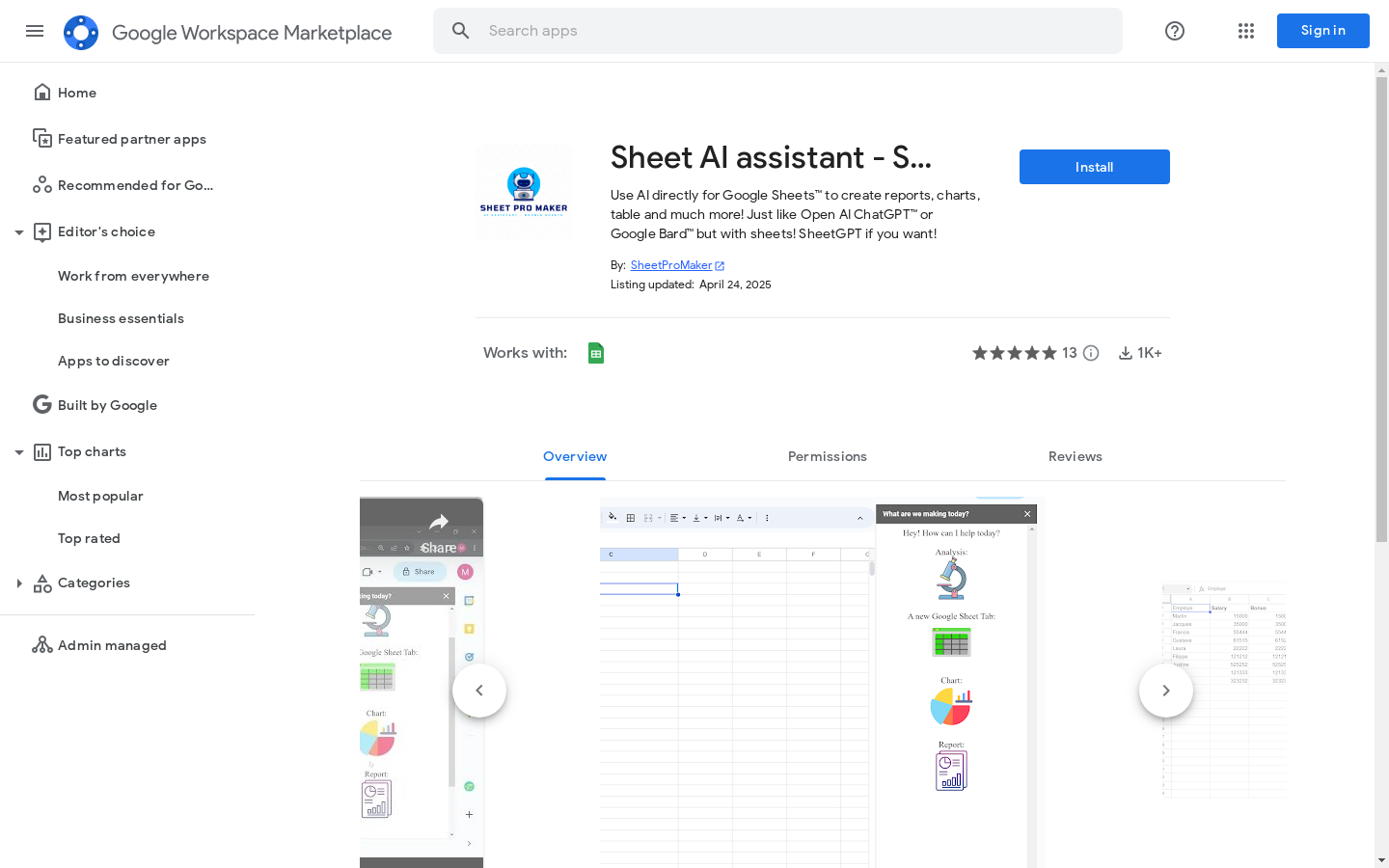Click the Recommended for Google icon
The image size is (1389, 868).
click(42, 185)
